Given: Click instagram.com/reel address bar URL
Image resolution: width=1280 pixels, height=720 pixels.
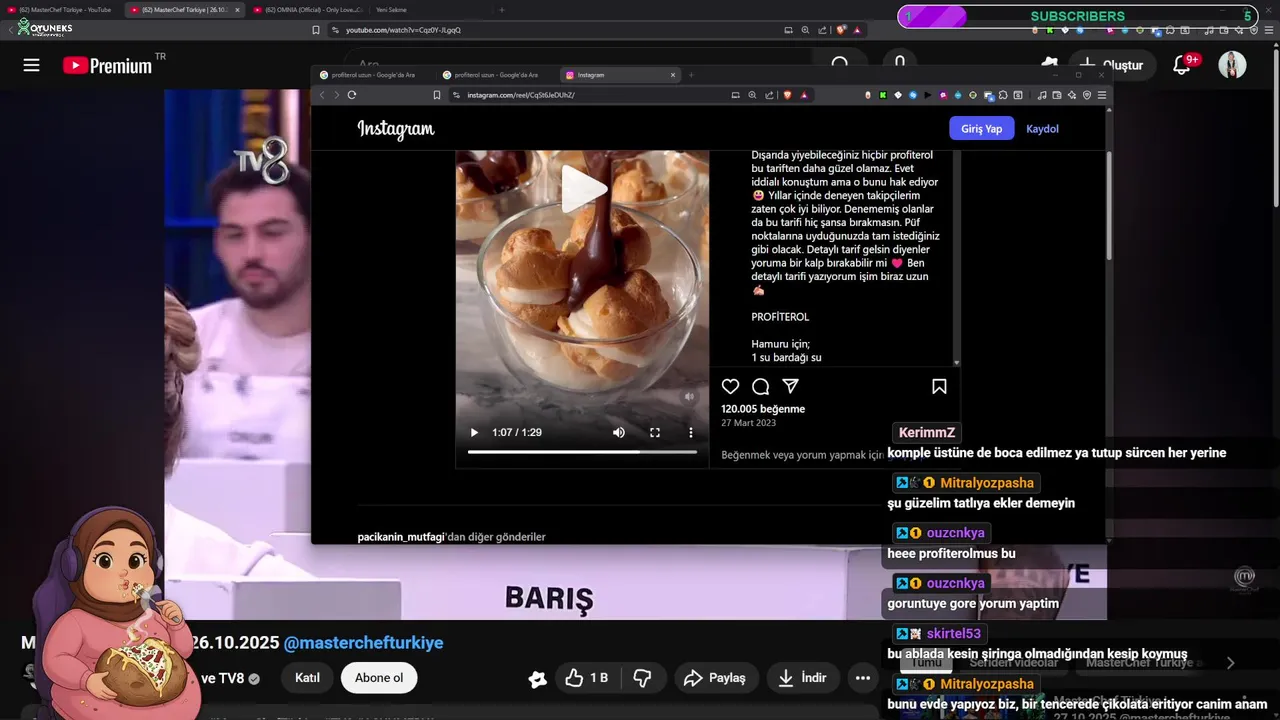Looking at the screenshot, I should [521, 95].
